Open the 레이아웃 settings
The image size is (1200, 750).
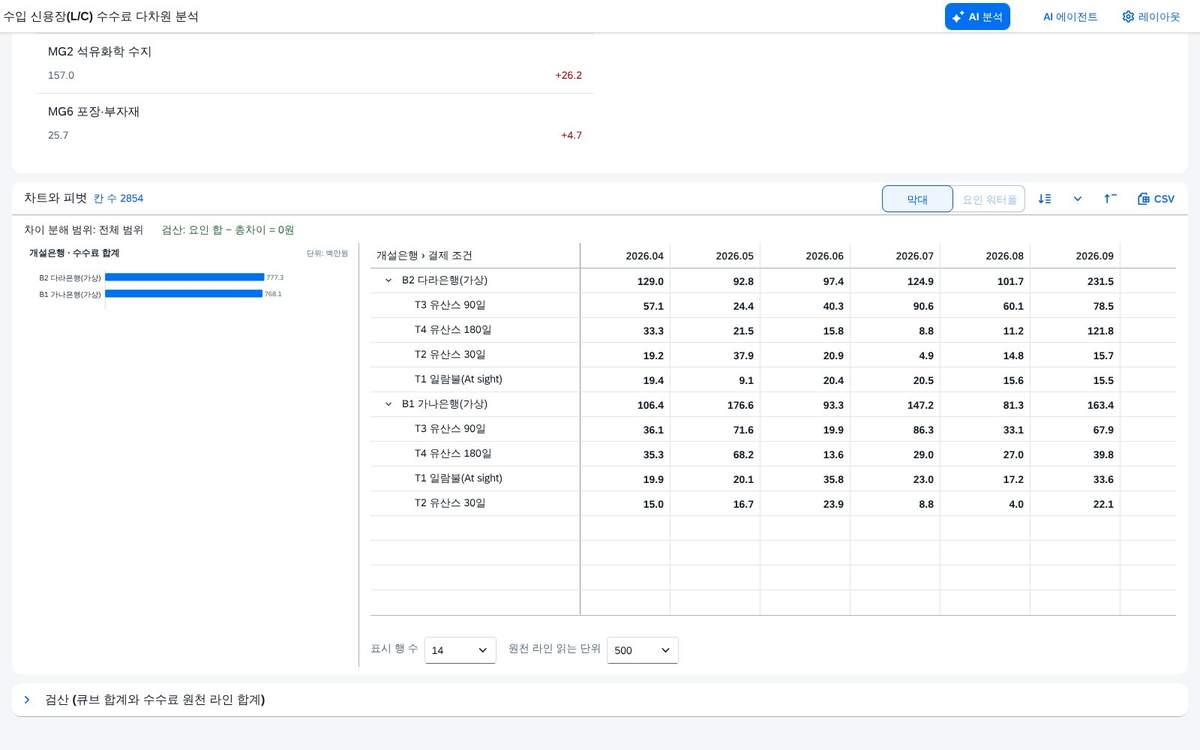pos(1151,16)
